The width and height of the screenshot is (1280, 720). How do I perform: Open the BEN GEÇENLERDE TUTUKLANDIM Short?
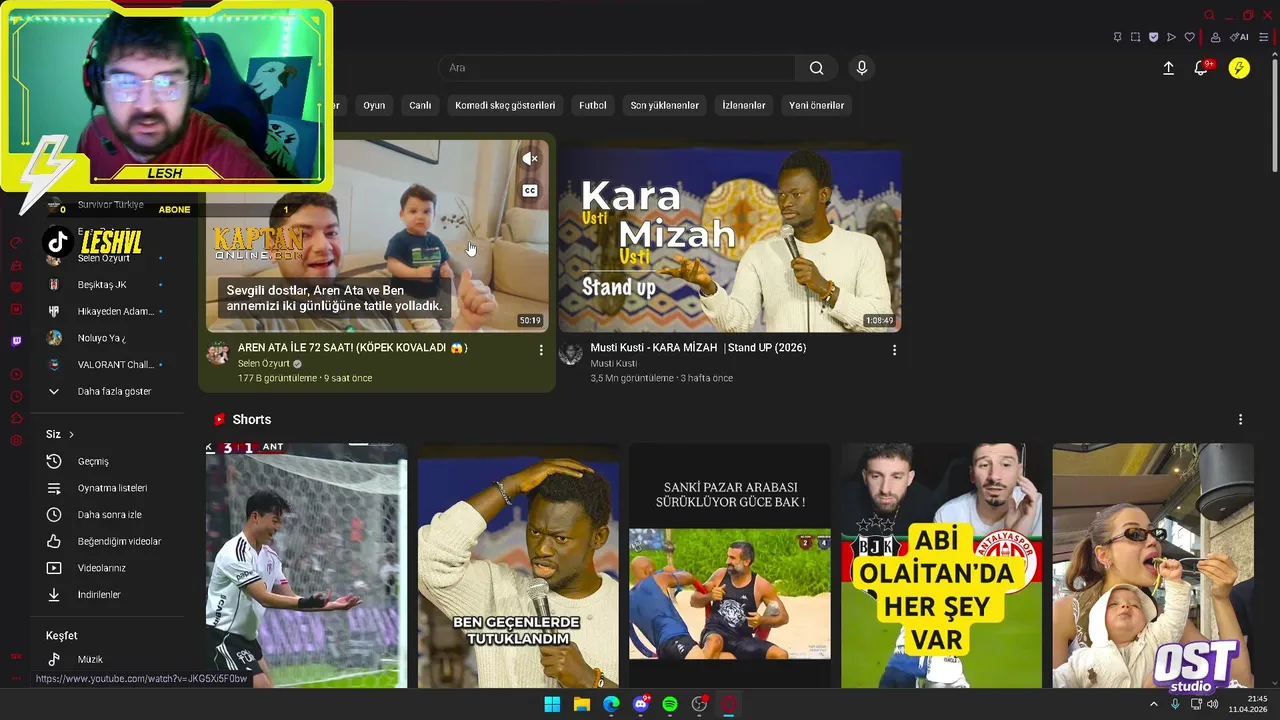coord(518,566)
